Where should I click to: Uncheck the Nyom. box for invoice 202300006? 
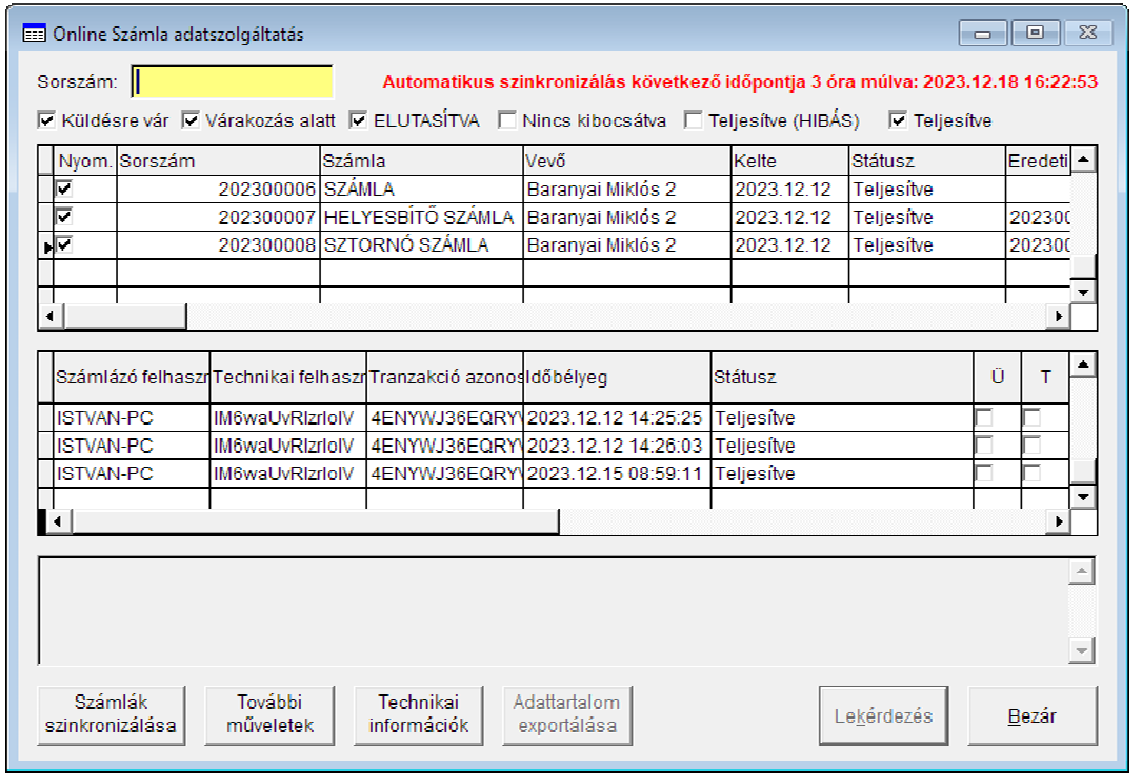click(x=65, y=189)
